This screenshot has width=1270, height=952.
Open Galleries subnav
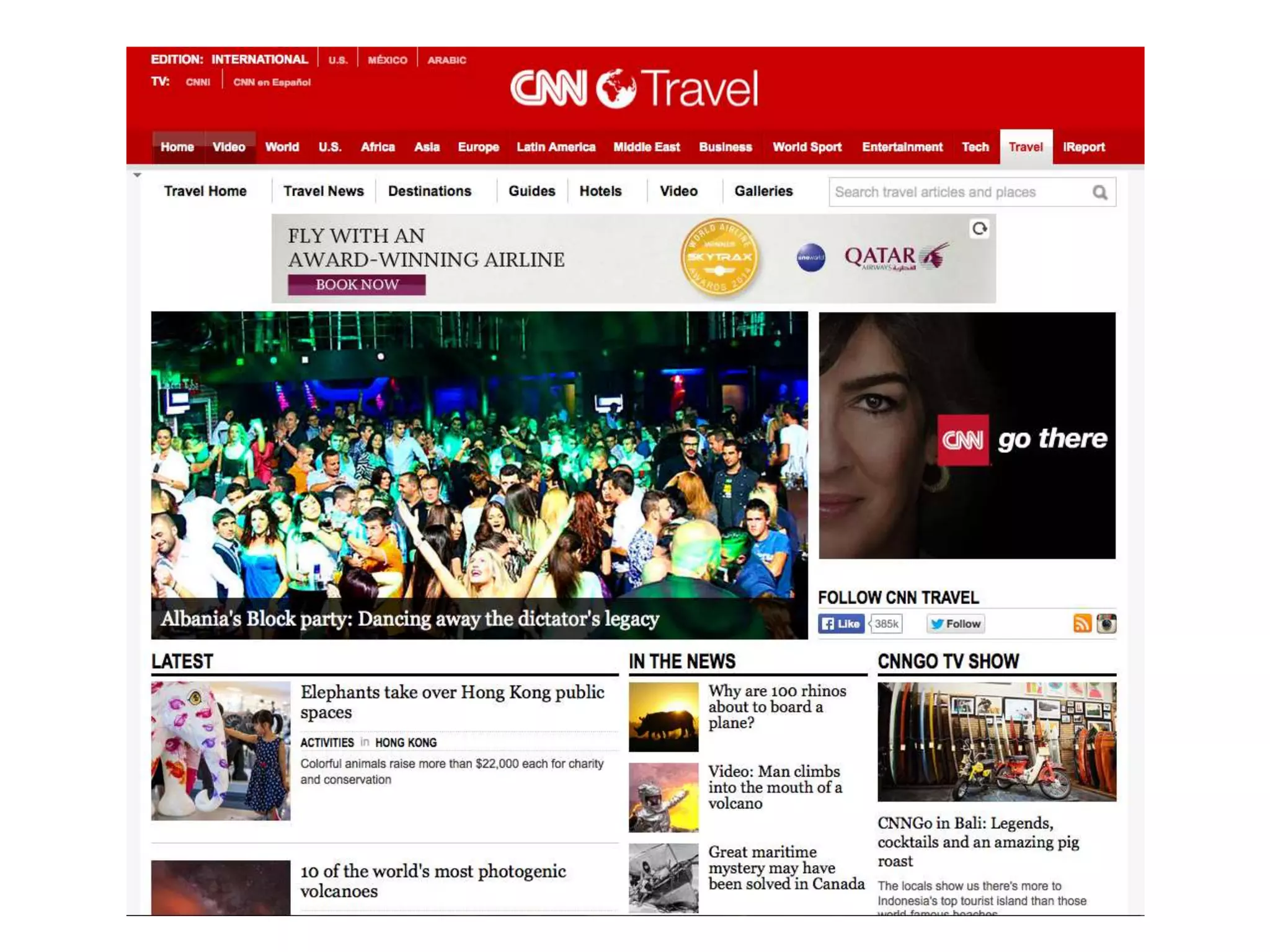763,191
